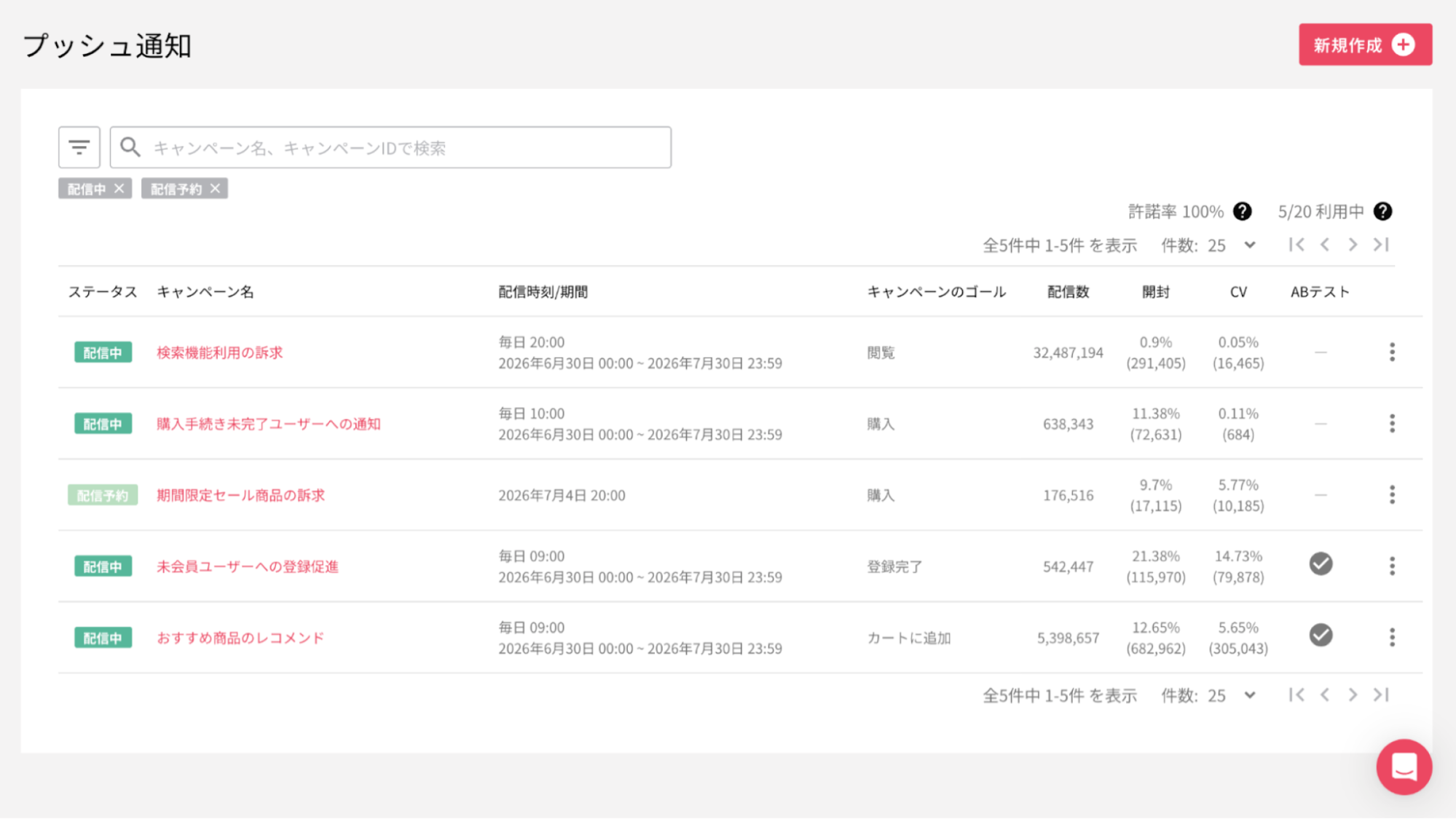Viewport: 1456px width, 819px height.
Task: Open more menu for 購入手続き未完了 row
Action: tap(1392, 424)
